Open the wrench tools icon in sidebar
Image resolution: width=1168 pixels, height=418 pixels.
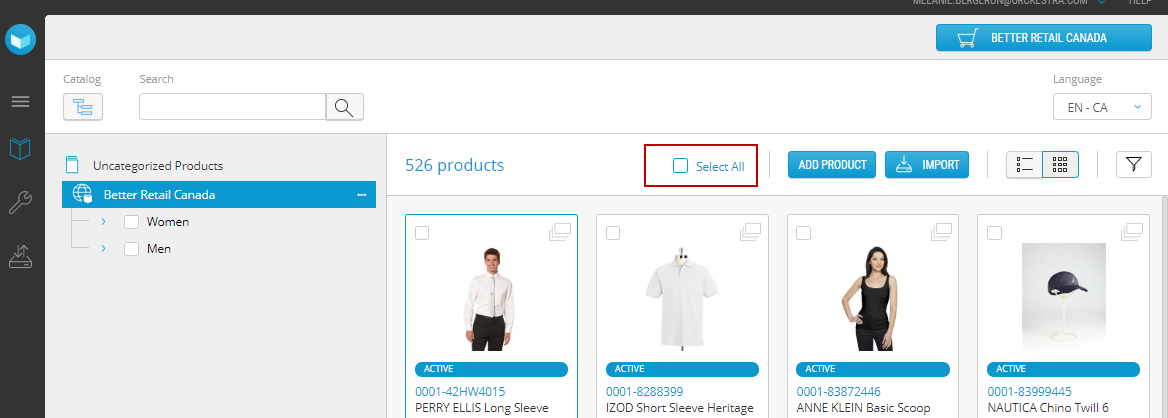[x=21, y=203]
